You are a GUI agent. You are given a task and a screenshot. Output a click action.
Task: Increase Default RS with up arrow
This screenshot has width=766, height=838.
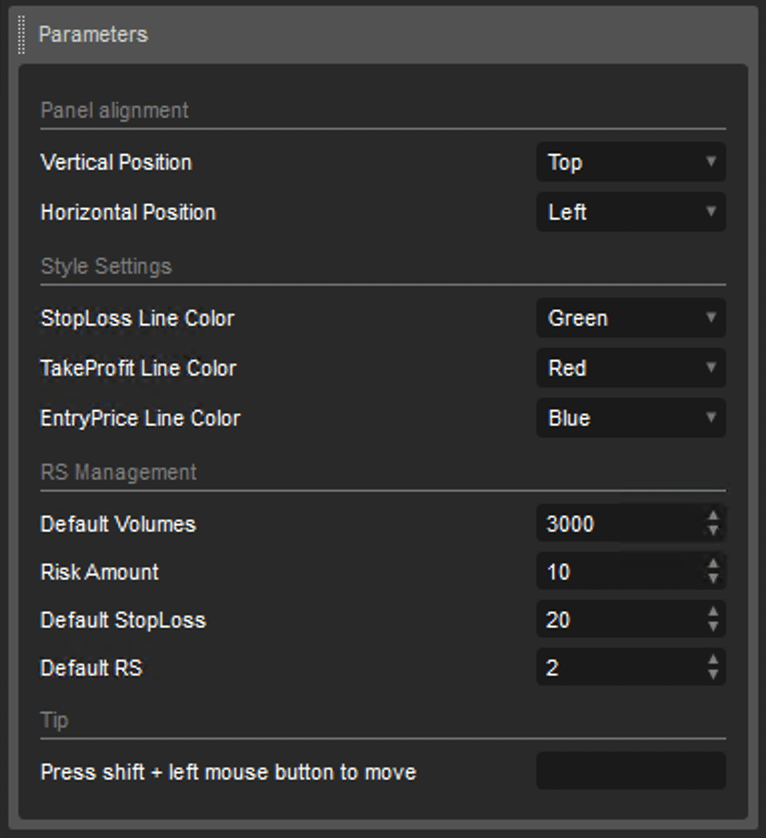pyautogui.click(x=713, y=659)
